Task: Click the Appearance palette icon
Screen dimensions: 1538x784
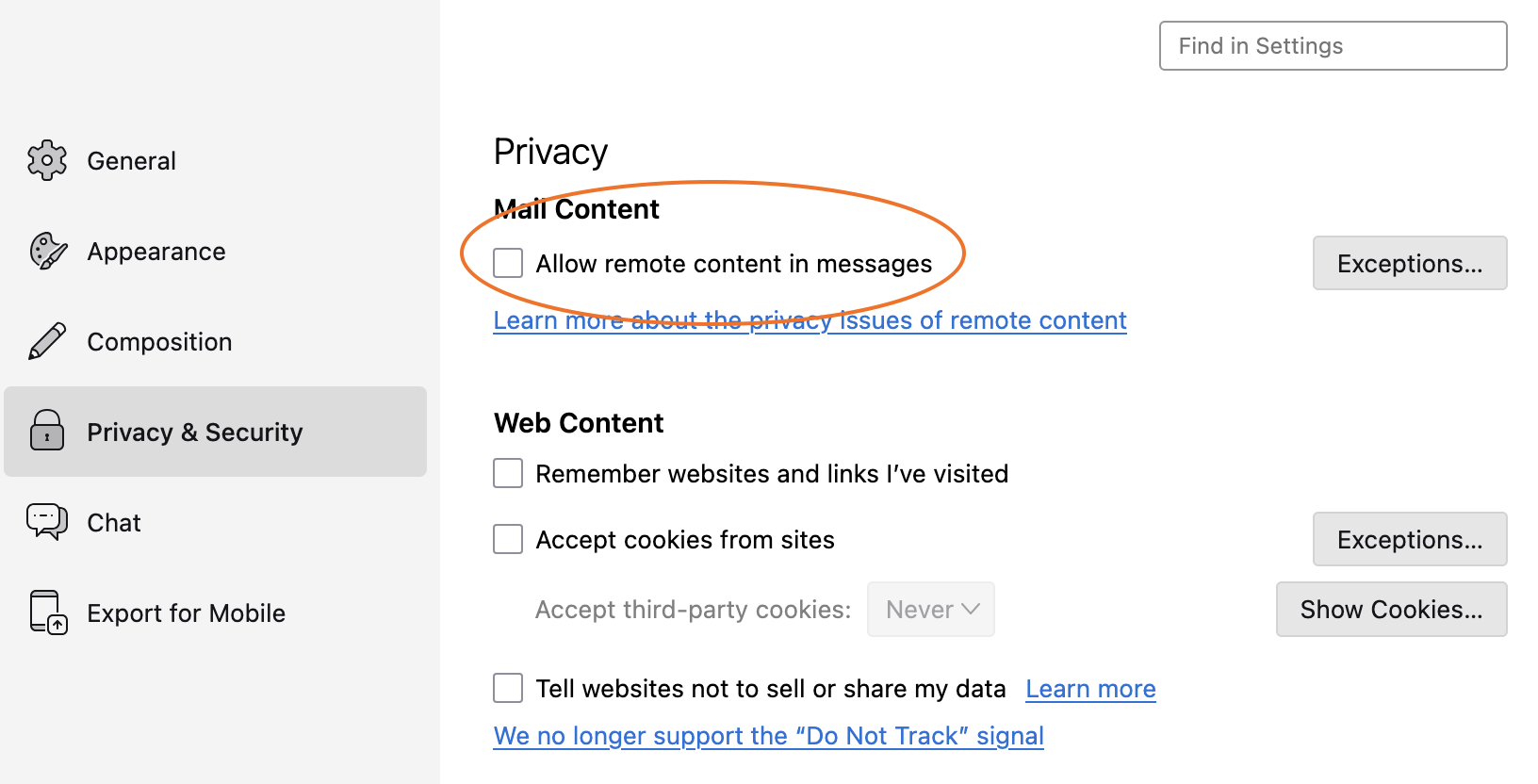Action: pos(48,252)
